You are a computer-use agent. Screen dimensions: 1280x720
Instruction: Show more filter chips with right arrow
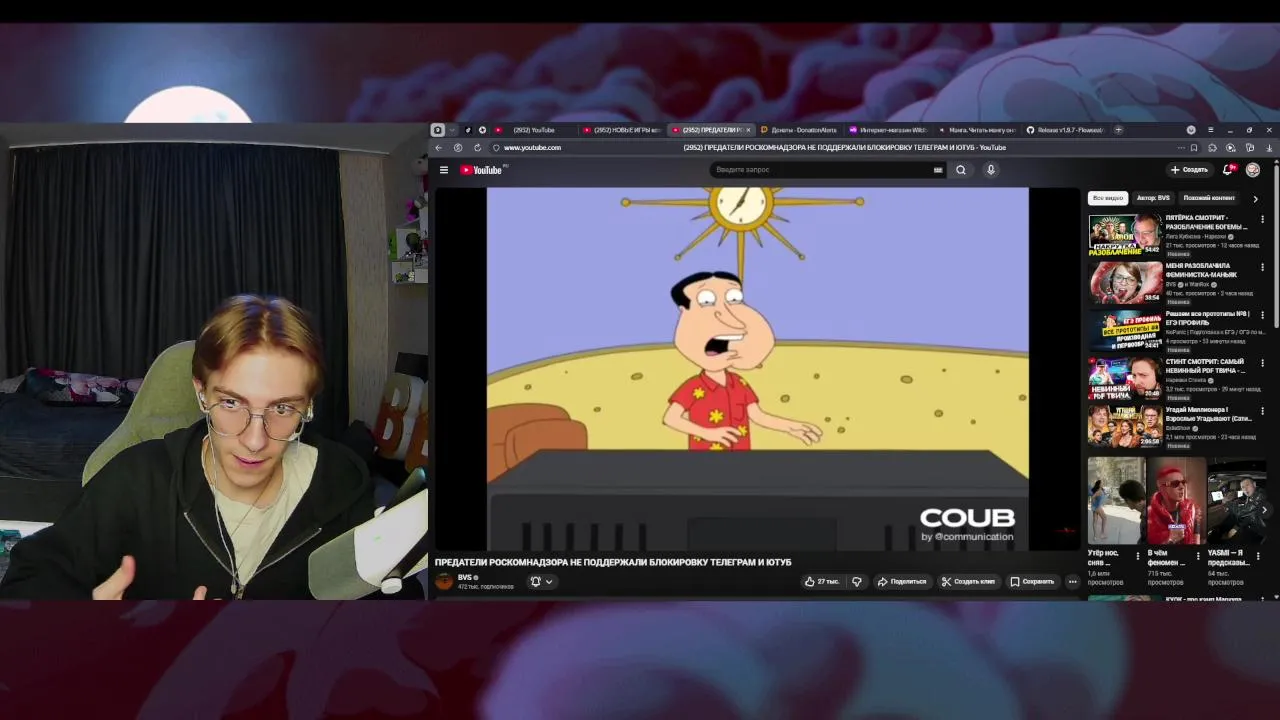tap(1255, 198)
